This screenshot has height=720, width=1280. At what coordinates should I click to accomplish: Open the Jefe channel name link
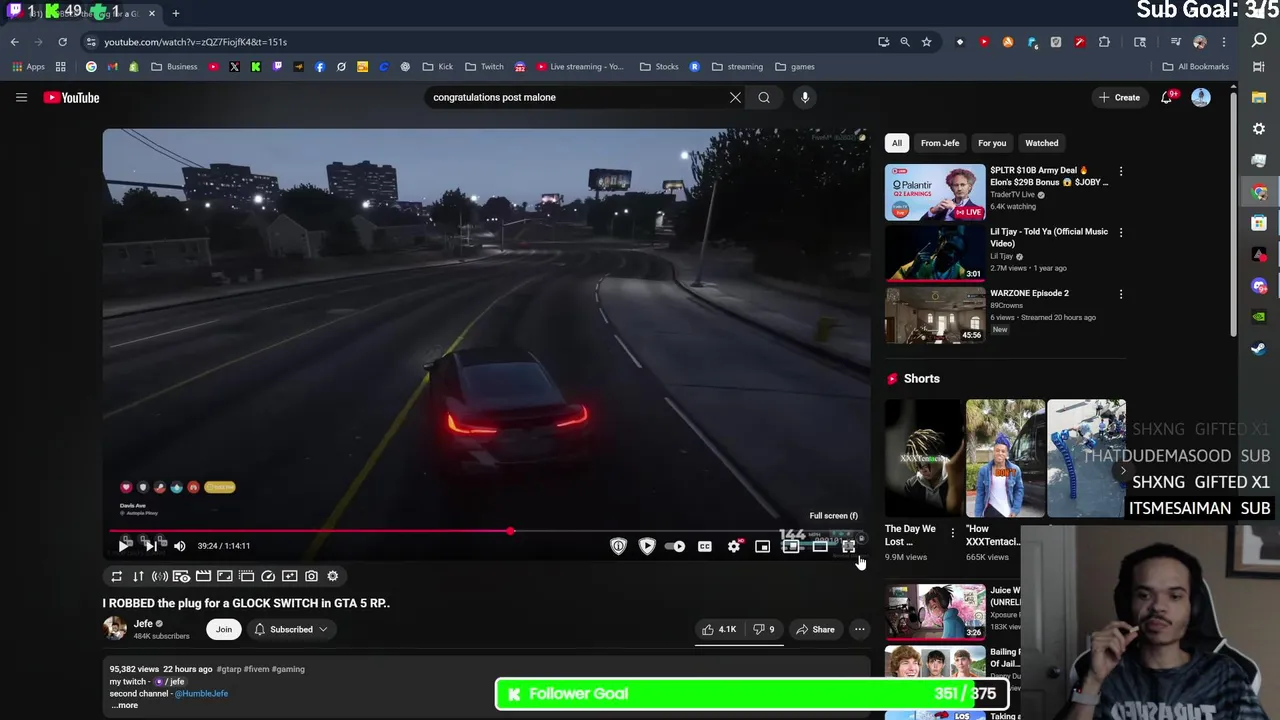(x=143, y=624)
